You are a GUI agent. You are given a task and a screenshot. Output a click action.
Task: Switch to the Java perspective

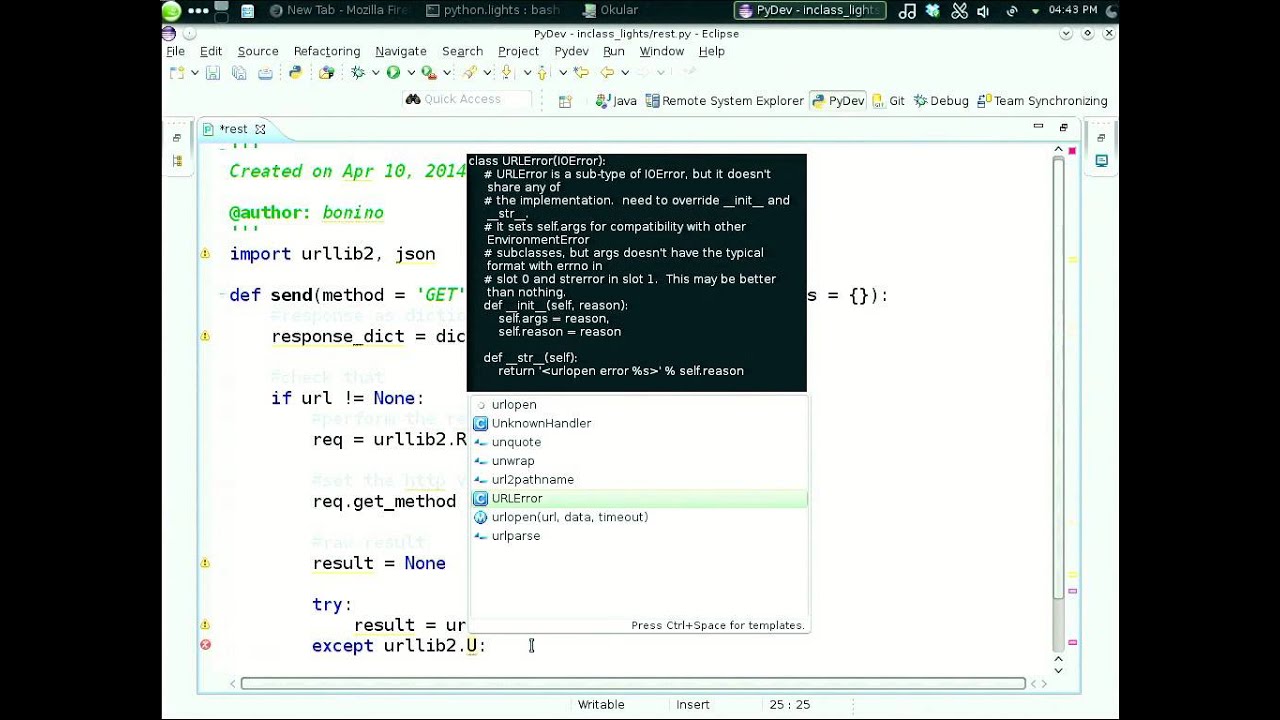[616, 101]
